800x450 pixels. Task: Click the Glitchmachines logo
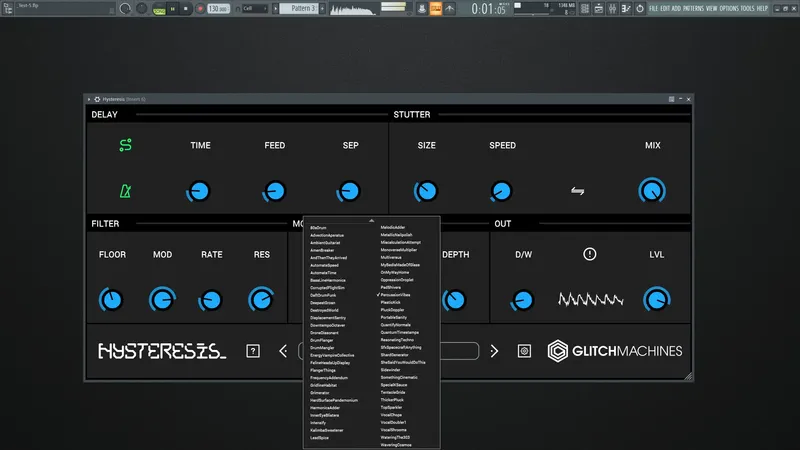tap(615, 351)
